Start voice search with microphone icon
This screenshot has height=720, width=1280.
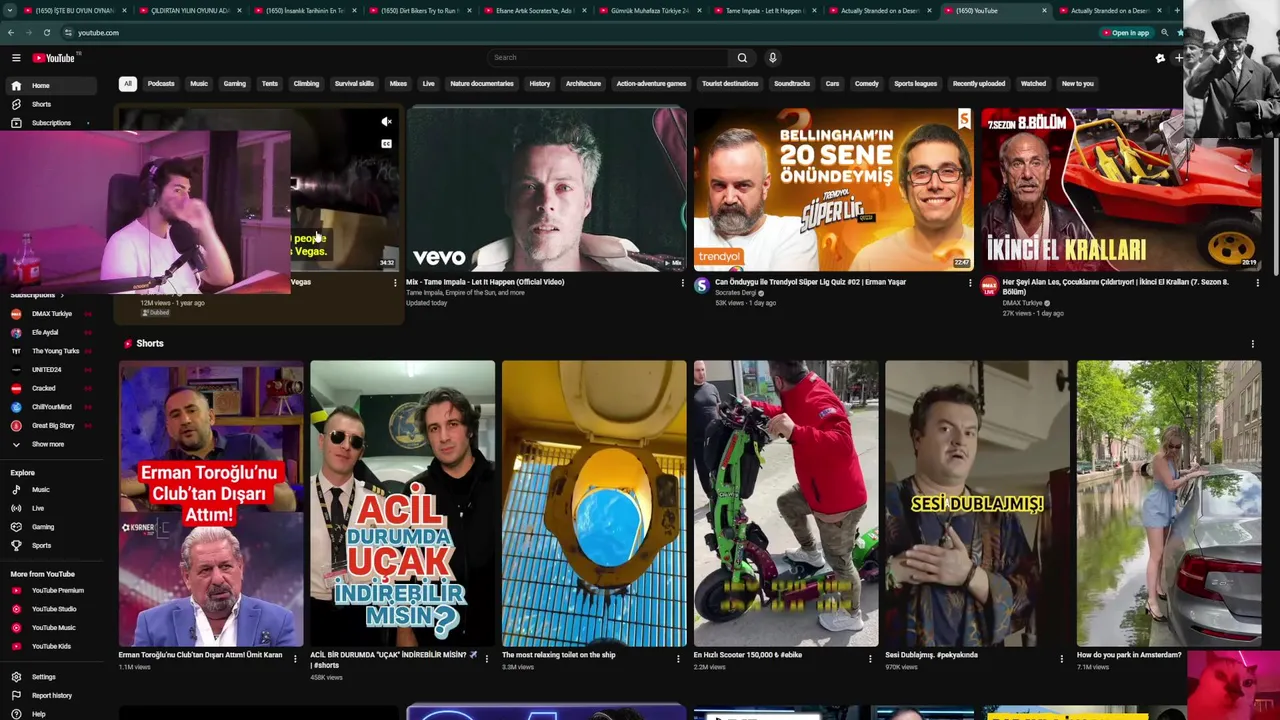click(x=772, y=58)
